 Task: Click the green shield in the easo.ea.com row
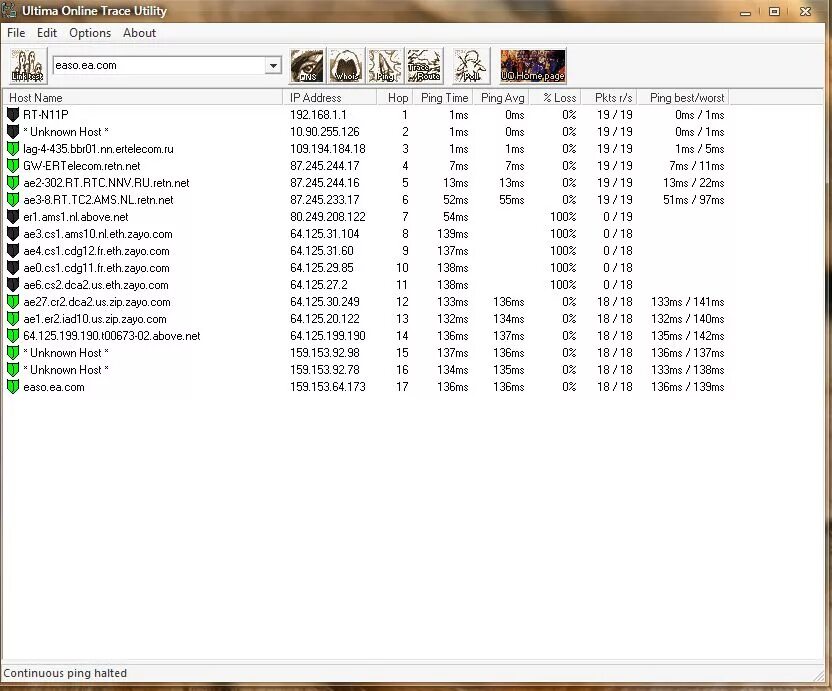point(13,387)
